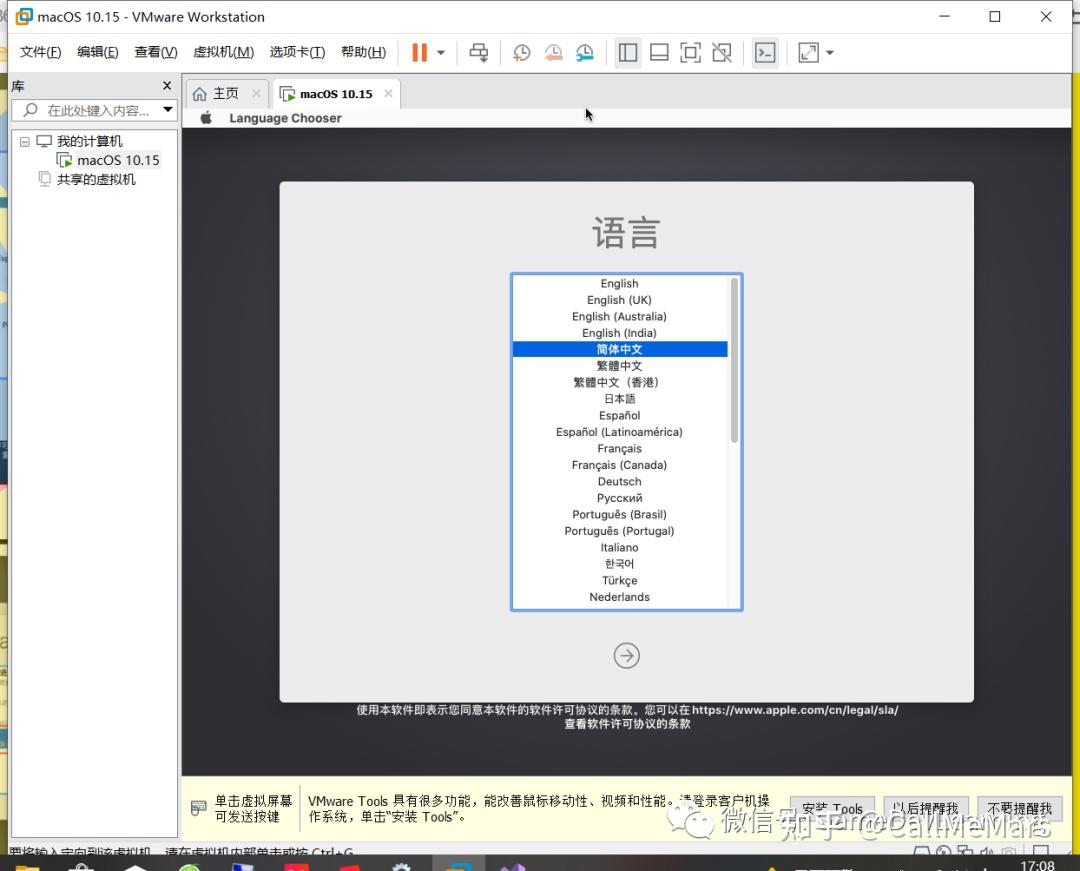Switch to Unity mode icon
The height and width of the screenshot is (871, 1080).
[x=722, y=52]
